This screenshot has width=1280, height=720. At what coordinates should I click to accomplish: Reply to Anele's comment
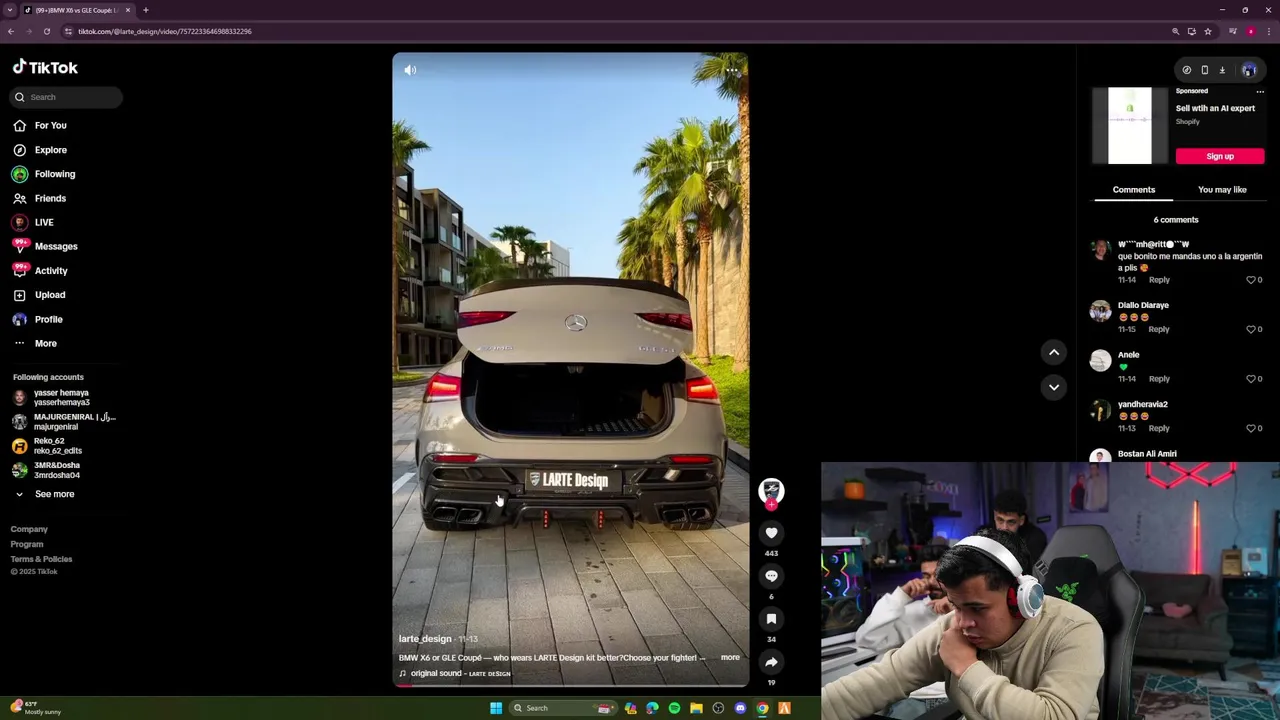click(x=1159, y=379)
